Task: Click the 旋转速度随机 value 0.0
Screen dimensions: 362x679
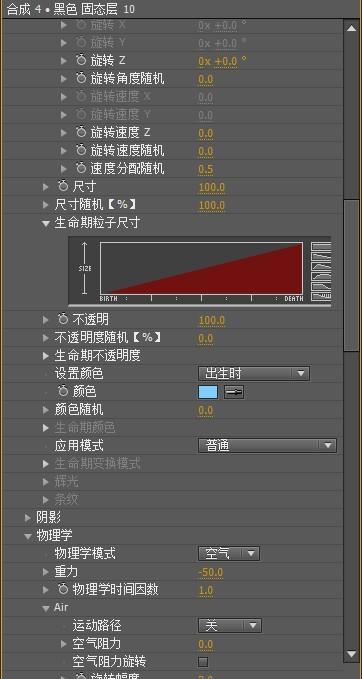Action: [x=206, y=151]
